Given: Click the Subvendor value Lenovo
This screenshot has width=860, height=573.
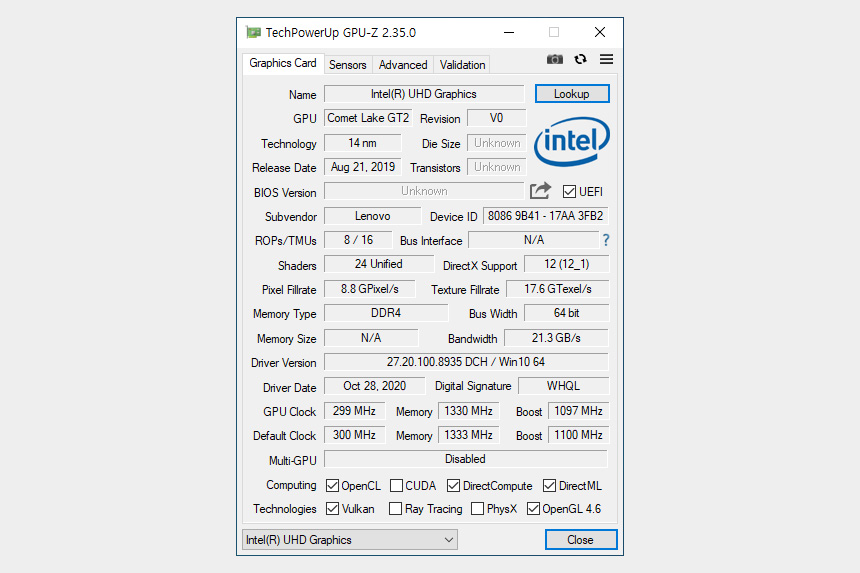Looking at the screenshot, I should click(372, 216).
